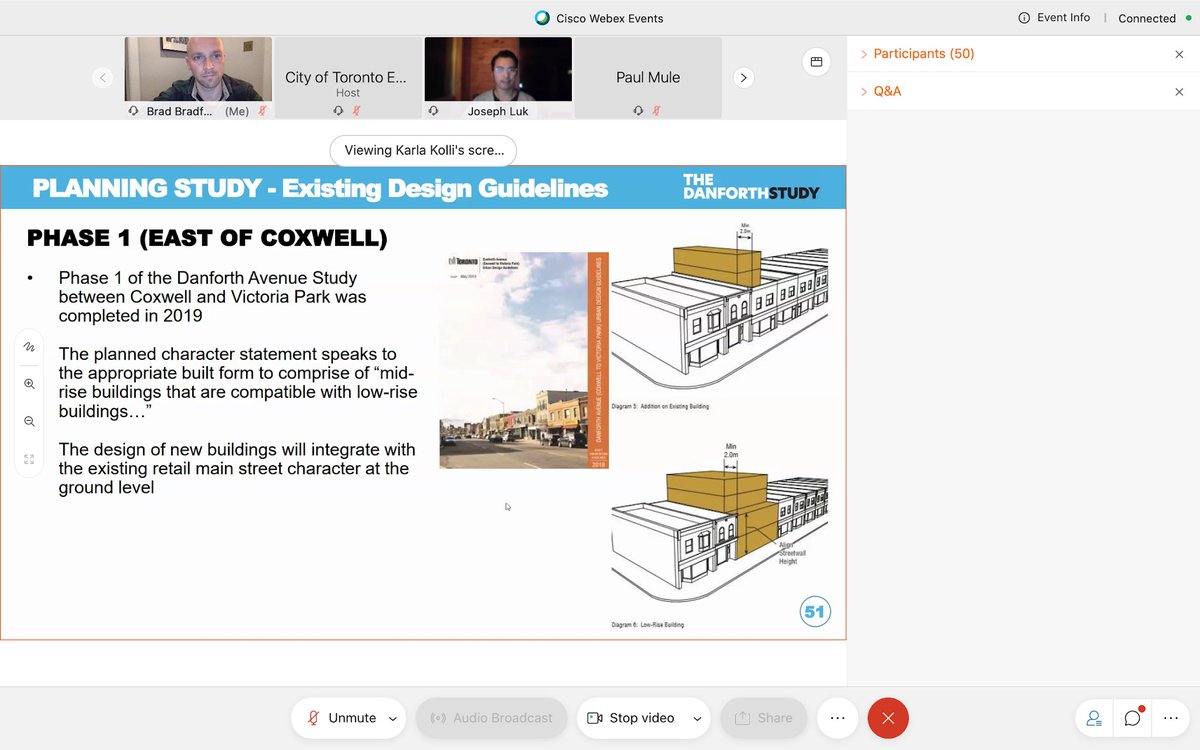Click muted mic icon under City of Toronto host
The height and width of the screenshot is (750, 1200).
[x=356, y=111]
